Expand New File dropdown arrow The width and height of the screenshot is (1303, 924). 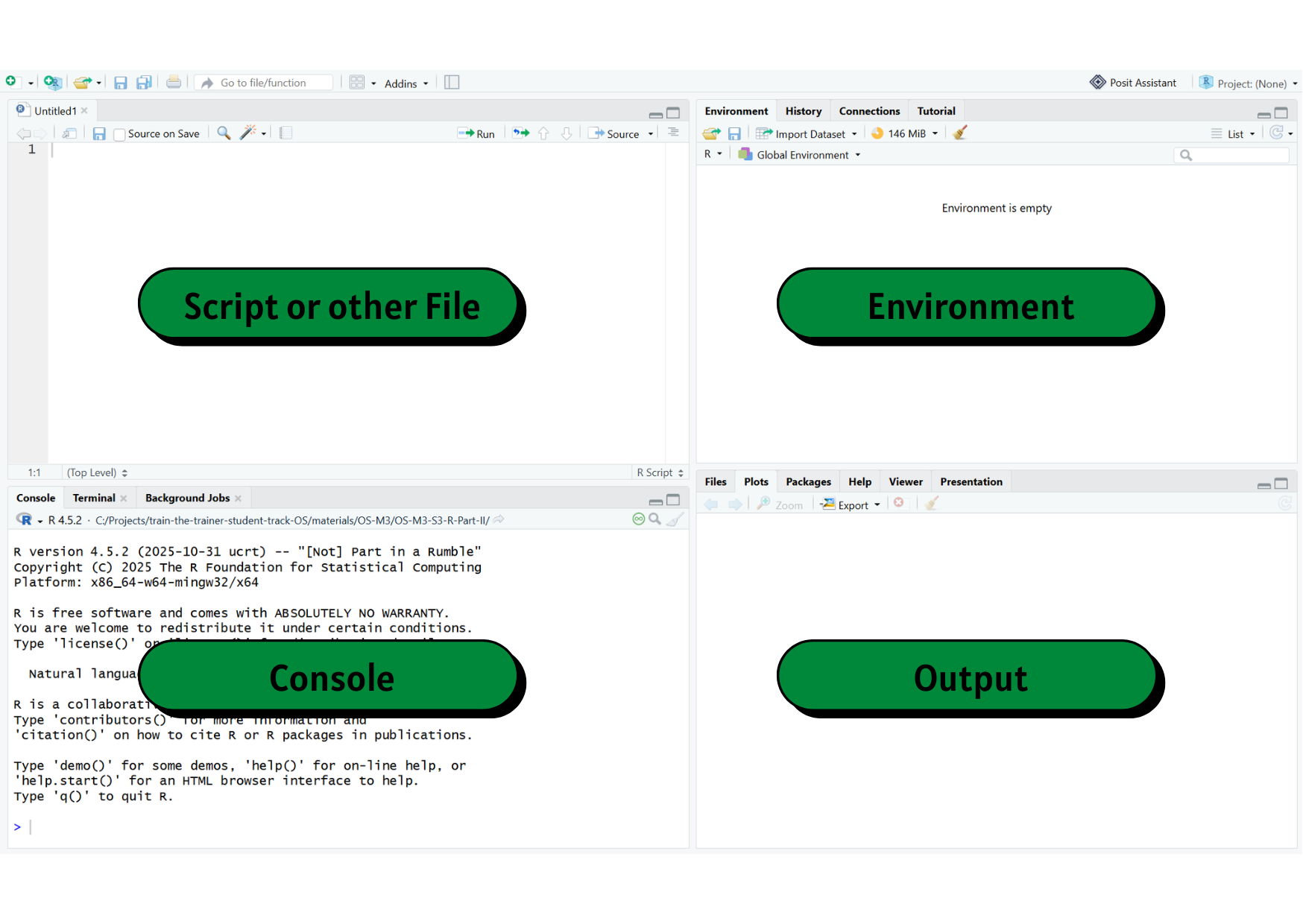point(31,83)
